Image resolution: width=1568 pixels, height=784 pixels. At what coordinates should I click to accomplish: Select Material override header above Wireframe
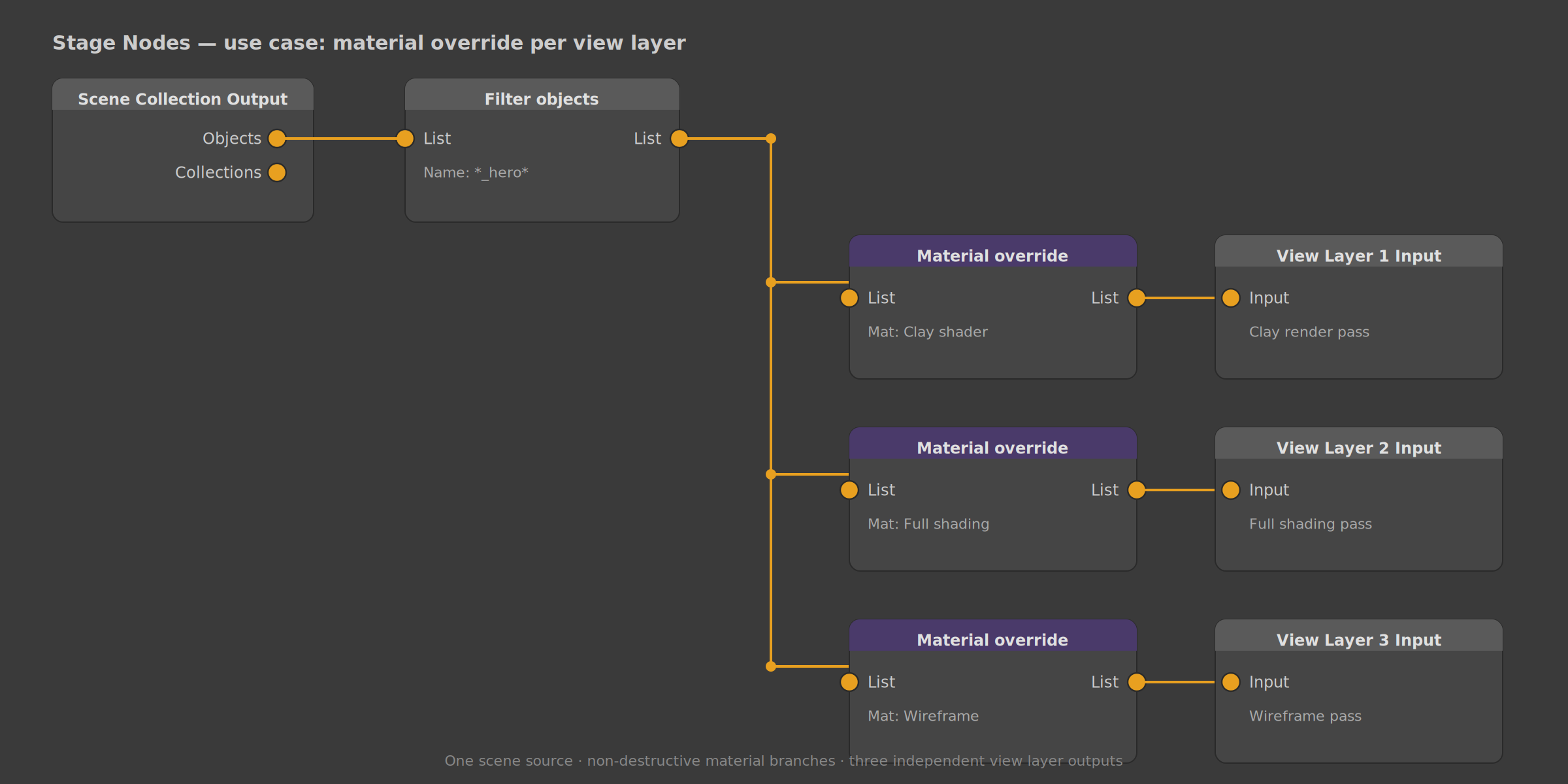[993, 636]
